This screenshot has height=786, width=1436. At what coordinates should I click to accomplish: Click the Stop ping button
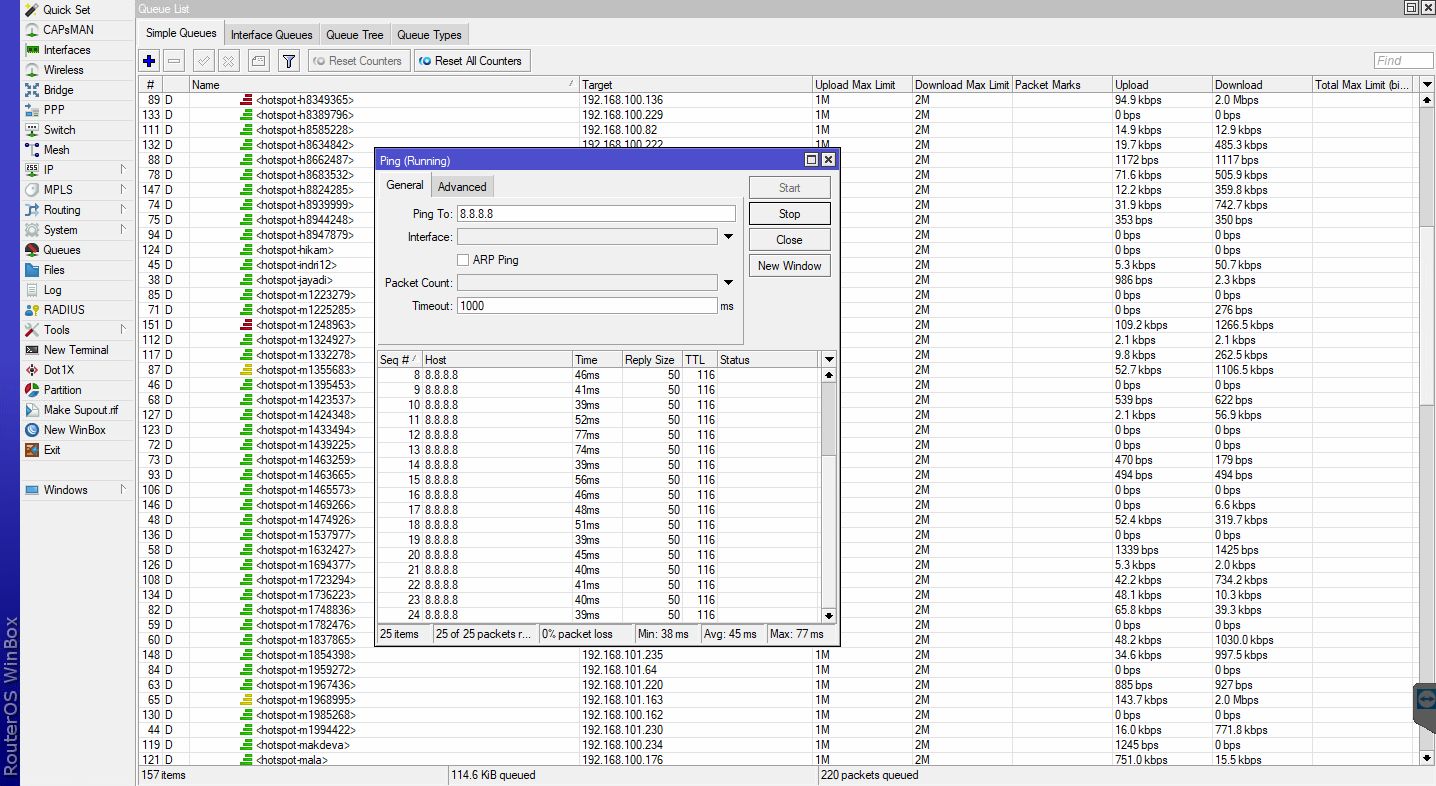click(x=789, y=214)
